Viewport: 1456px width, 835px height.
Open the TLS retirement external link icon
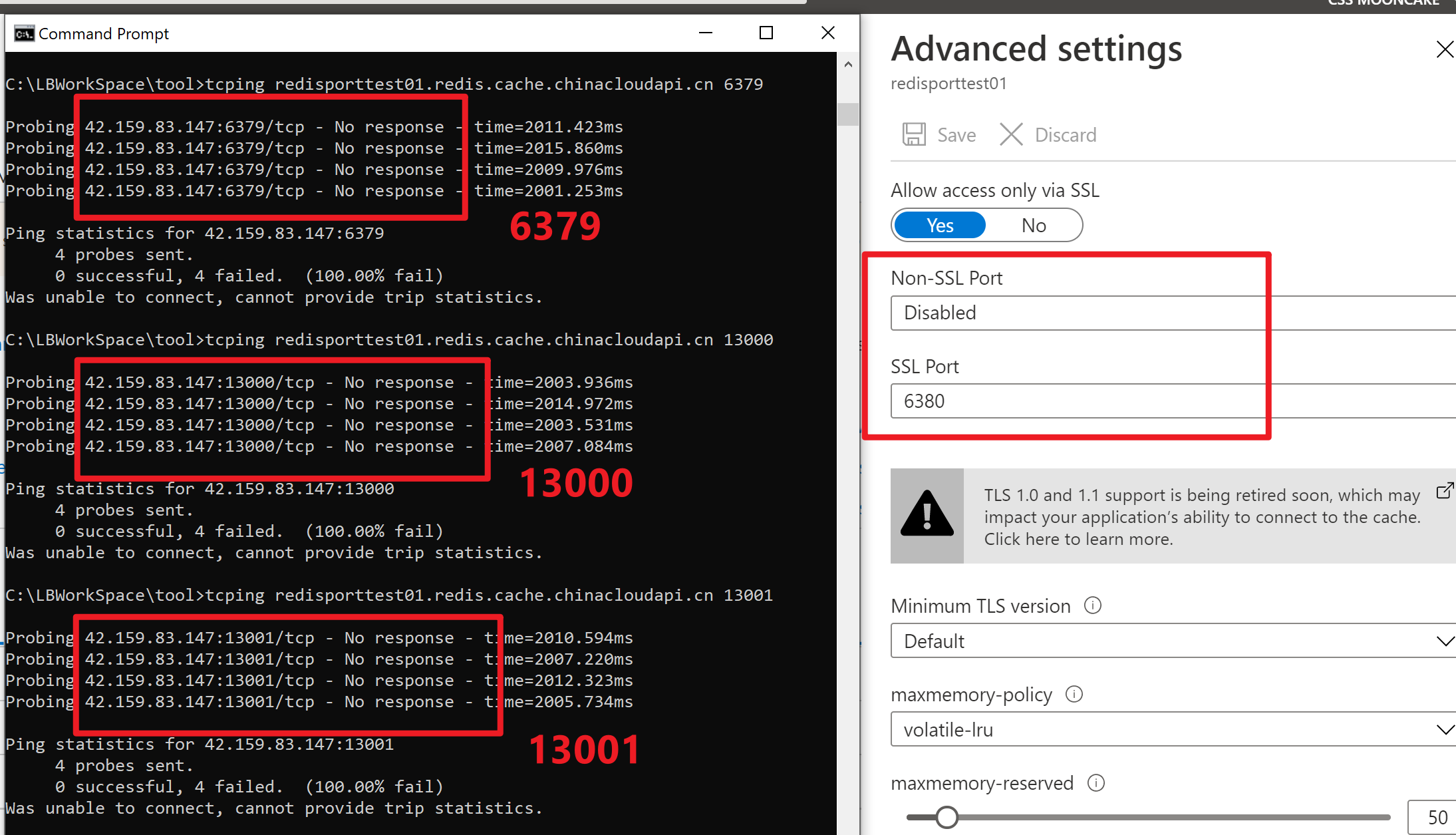(1444, 492)
